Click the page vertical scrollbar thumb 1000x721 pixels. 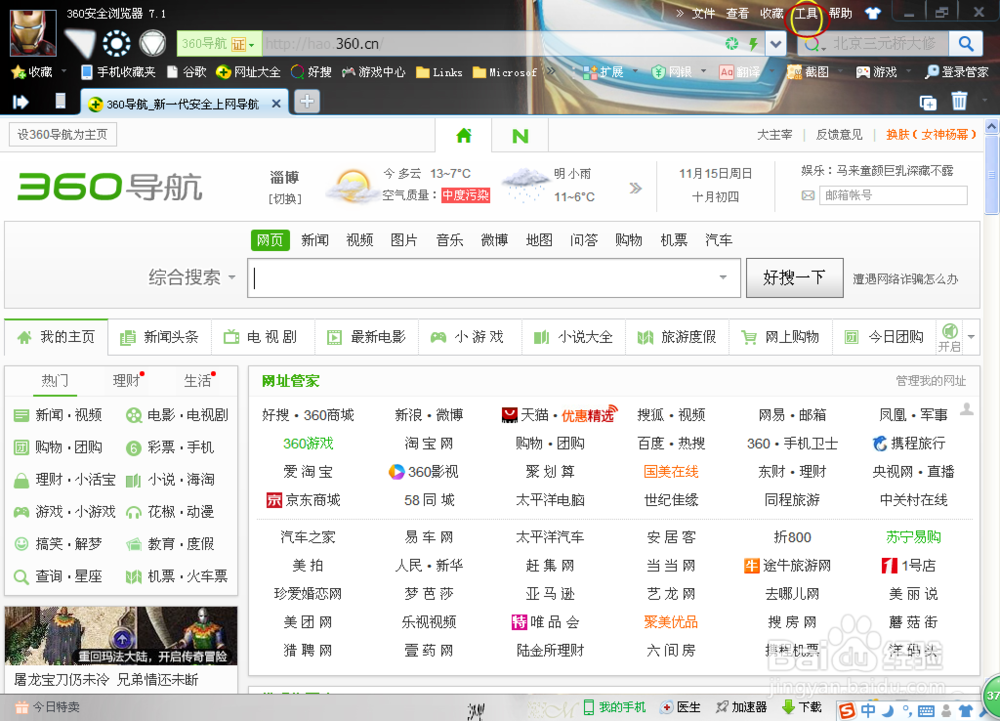[x=992, y=175]
